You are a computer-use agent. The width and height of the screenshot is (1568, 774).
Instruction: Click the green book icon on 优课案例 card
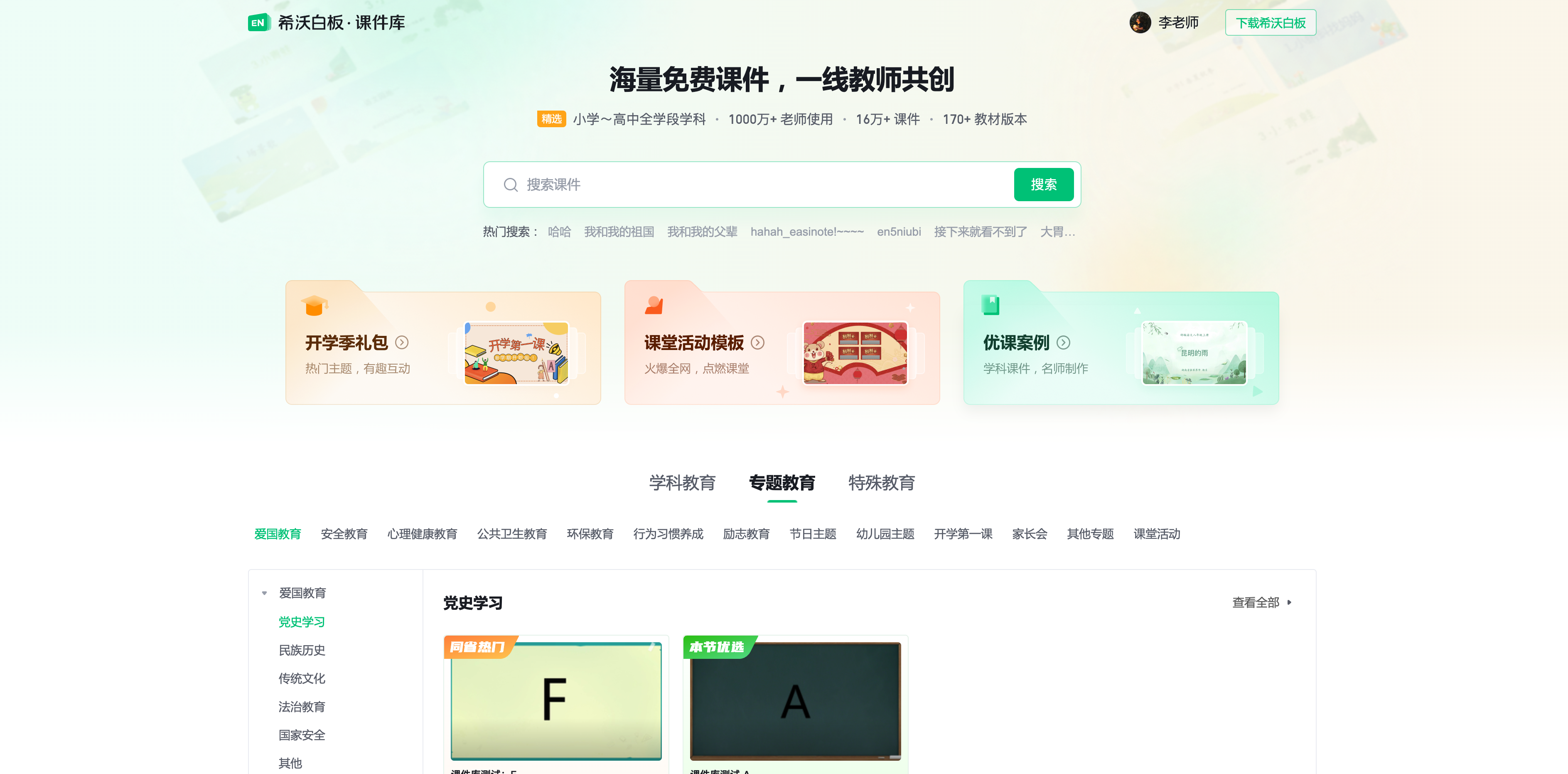click(990, 304)
